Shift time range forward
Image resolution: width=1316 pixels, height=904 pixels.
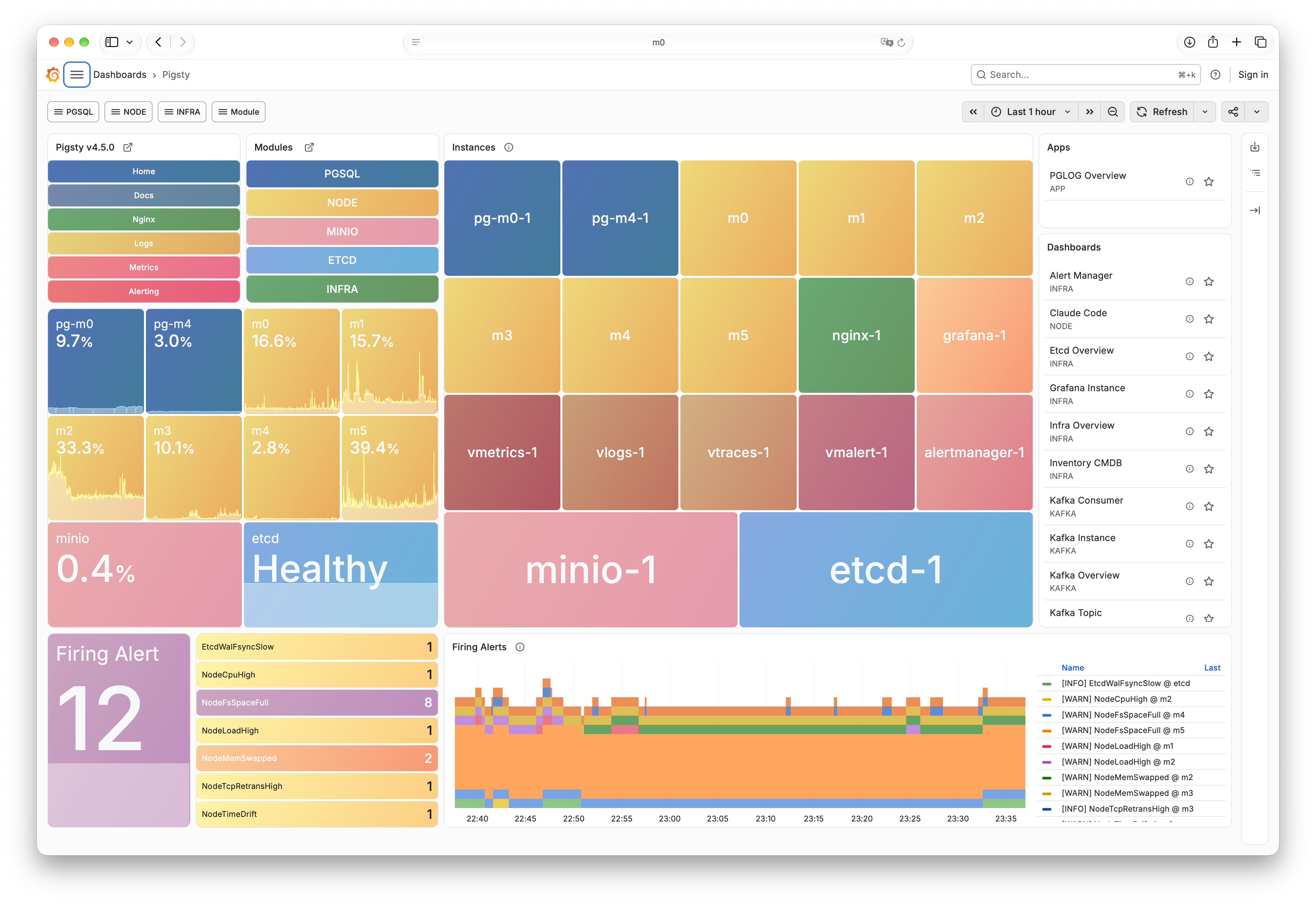click(x=1090, y=111)
